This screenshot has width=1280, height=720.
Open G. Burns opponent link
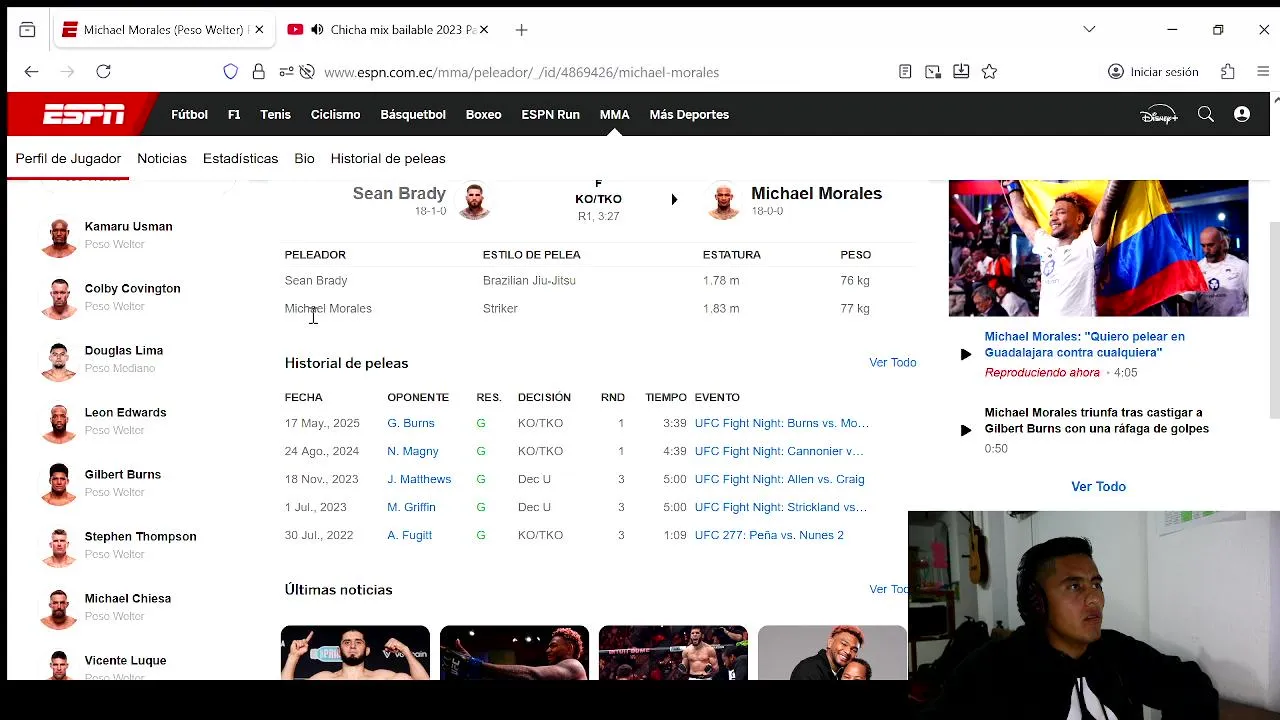(x=411, y=424)
